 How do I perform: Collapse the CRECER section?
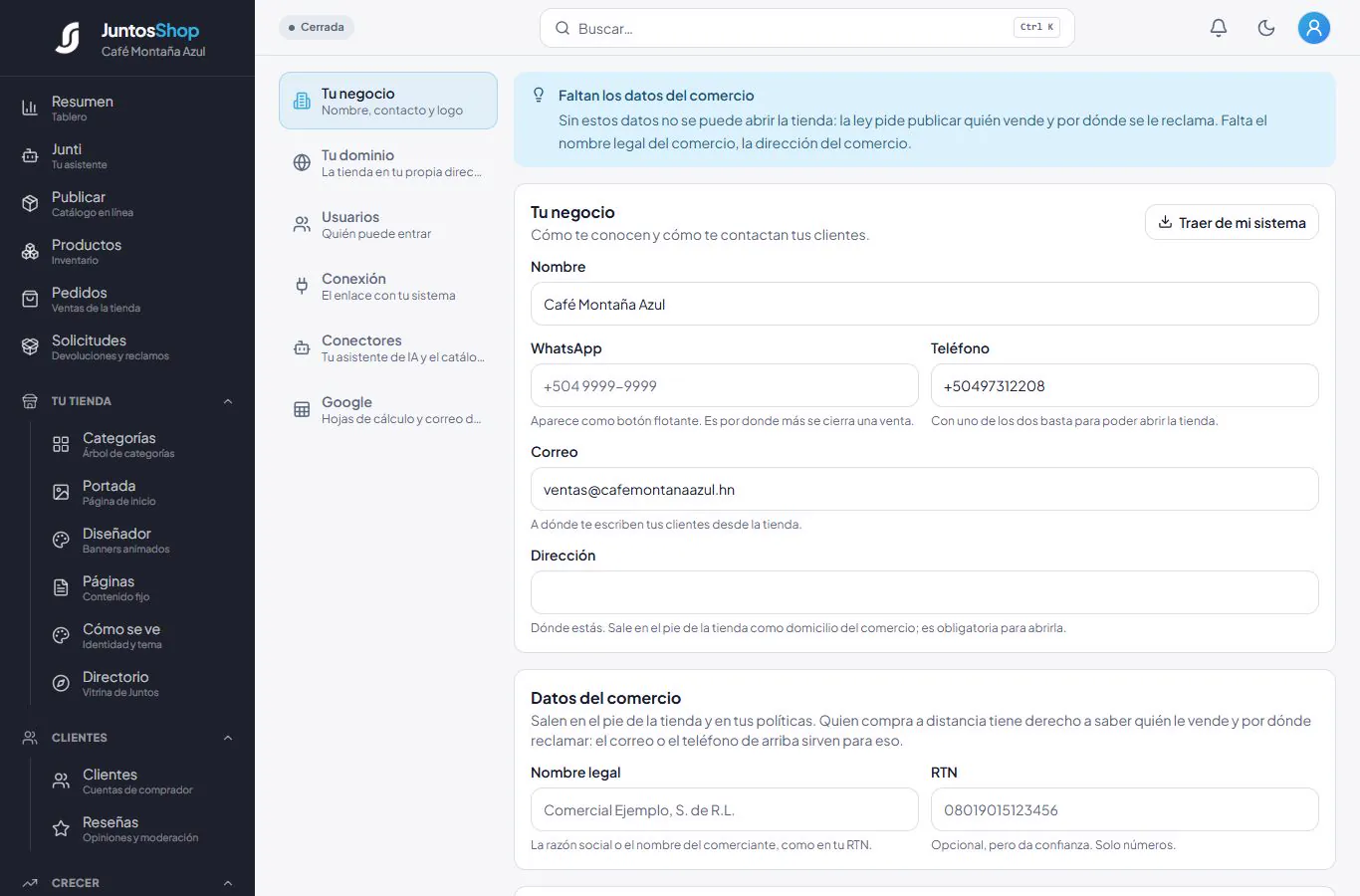tap(228, 883)
